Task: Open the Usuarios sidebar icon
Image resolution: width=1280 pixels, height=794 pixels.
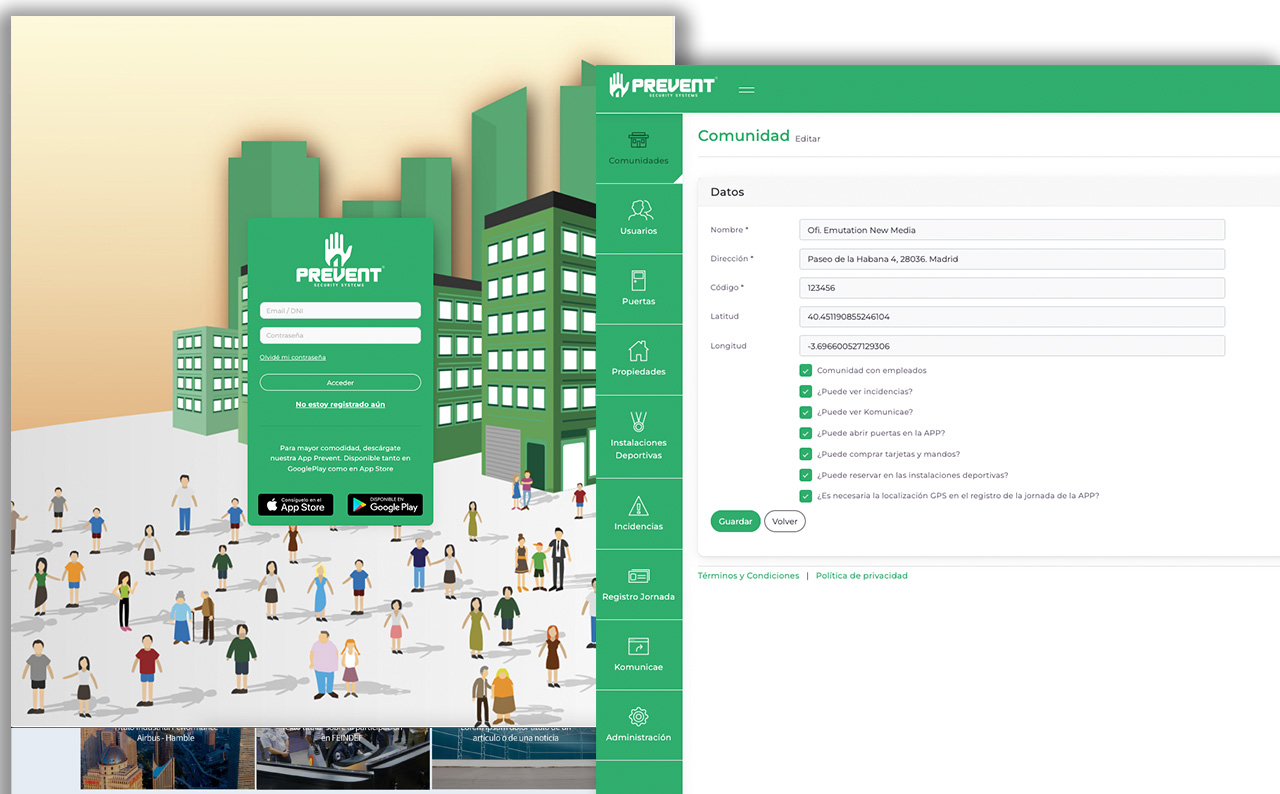Action: coord(638,210)
